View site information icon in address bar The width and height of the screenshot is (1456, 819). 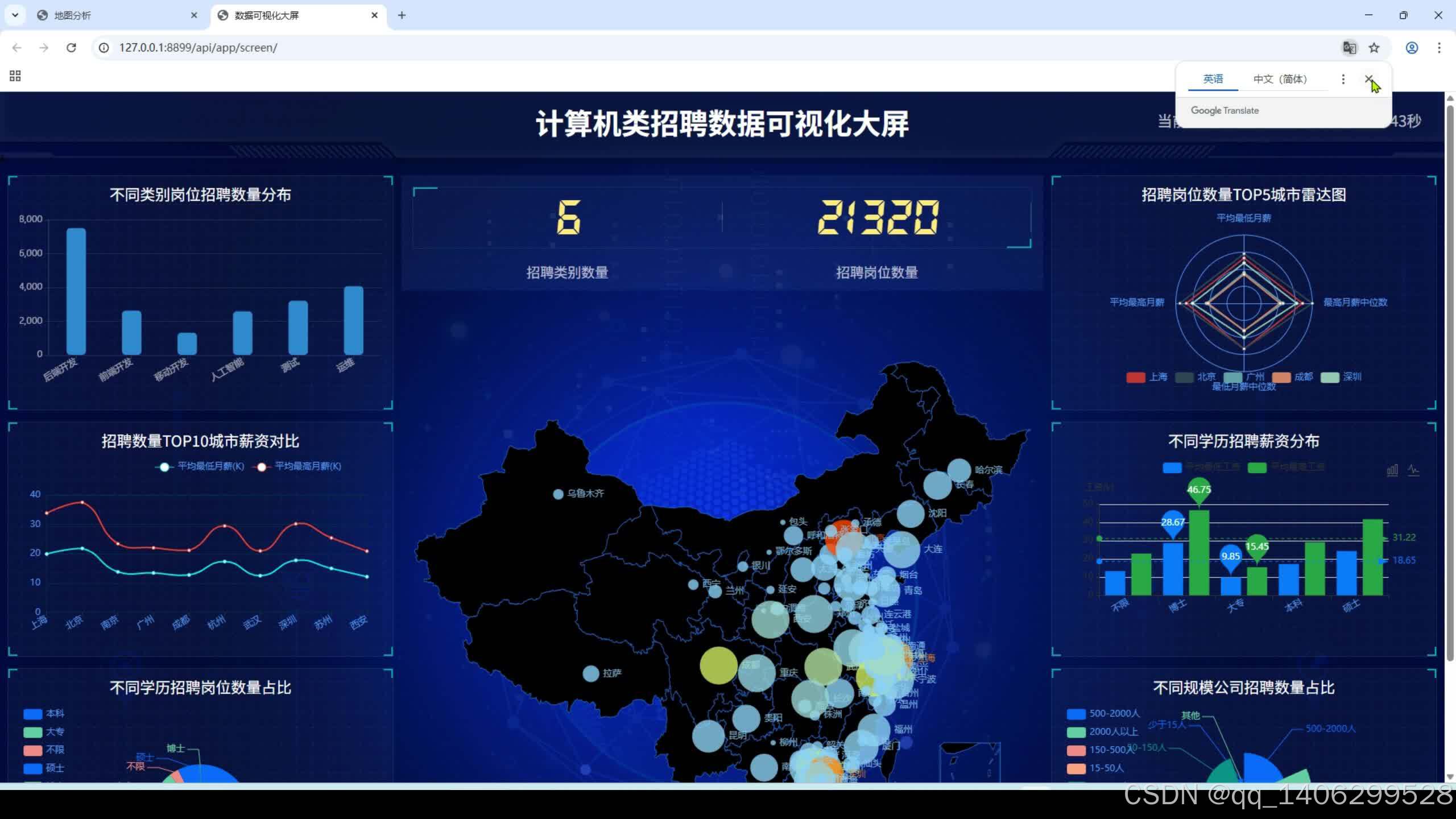tap(104, 48)
